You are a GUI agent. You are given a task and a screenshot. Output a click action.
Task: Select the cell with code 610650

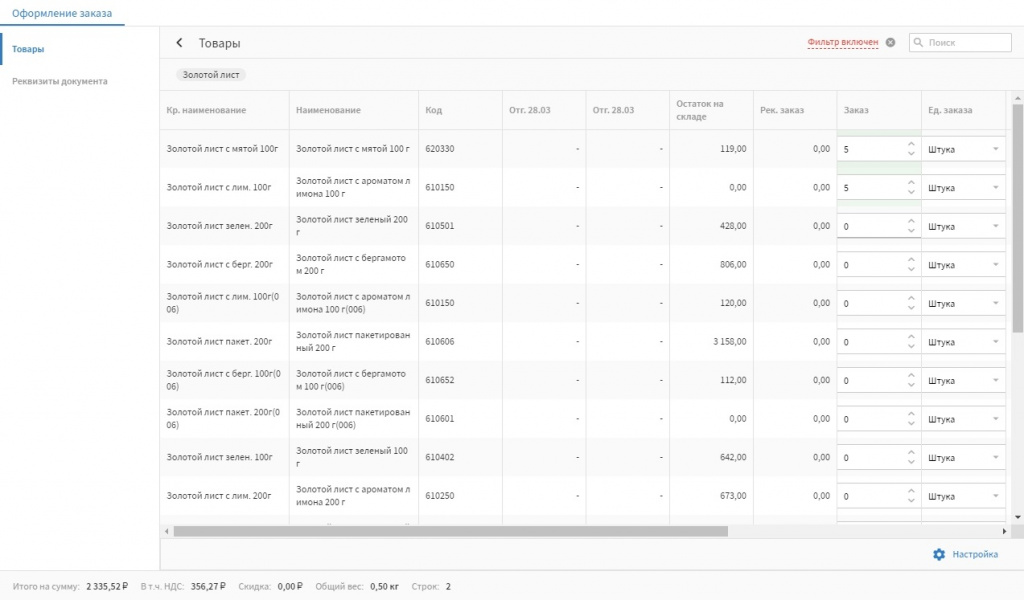tap(440, 264)
